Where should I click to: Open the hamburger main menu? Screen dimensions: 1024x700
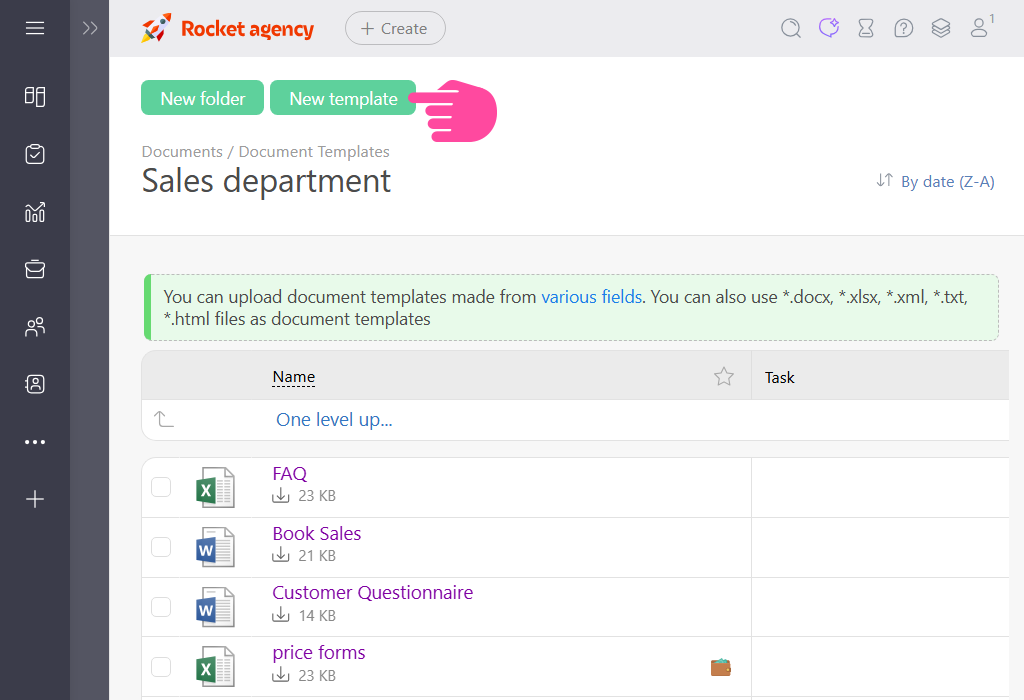tap(35, 28)
